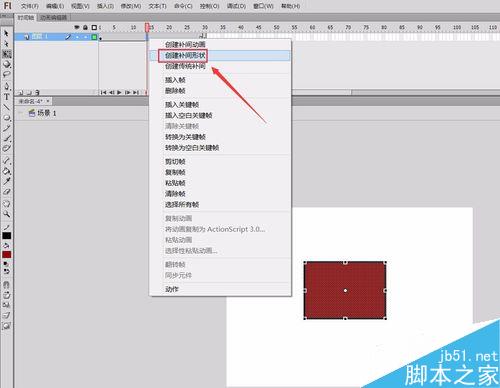Select the Deco tool

click(x=6, y=148)
